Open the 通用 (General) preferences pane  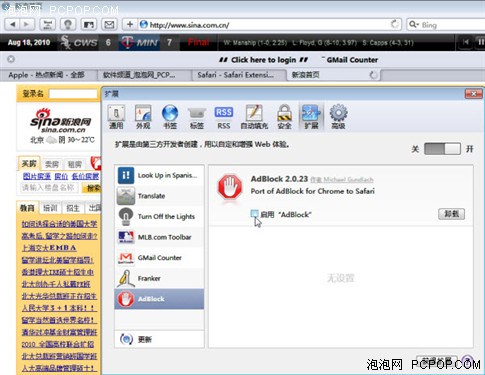point(116,117)
